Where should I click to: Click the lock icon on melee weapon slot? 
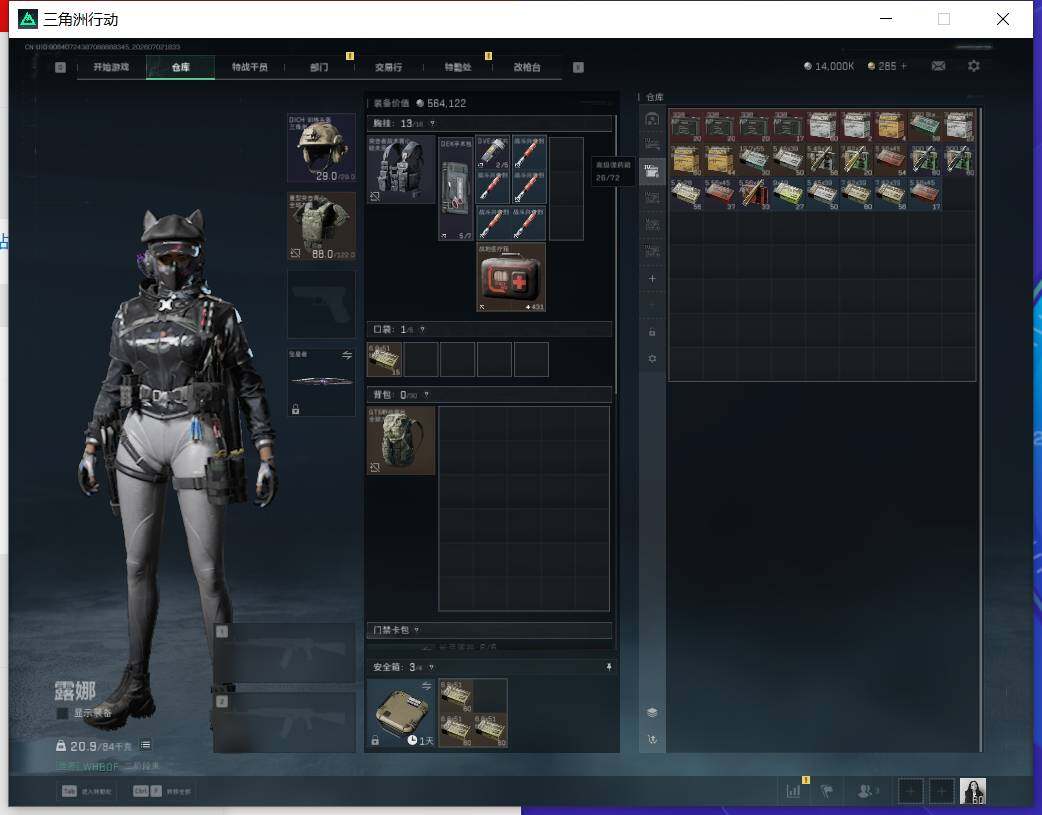coord(296,409)
